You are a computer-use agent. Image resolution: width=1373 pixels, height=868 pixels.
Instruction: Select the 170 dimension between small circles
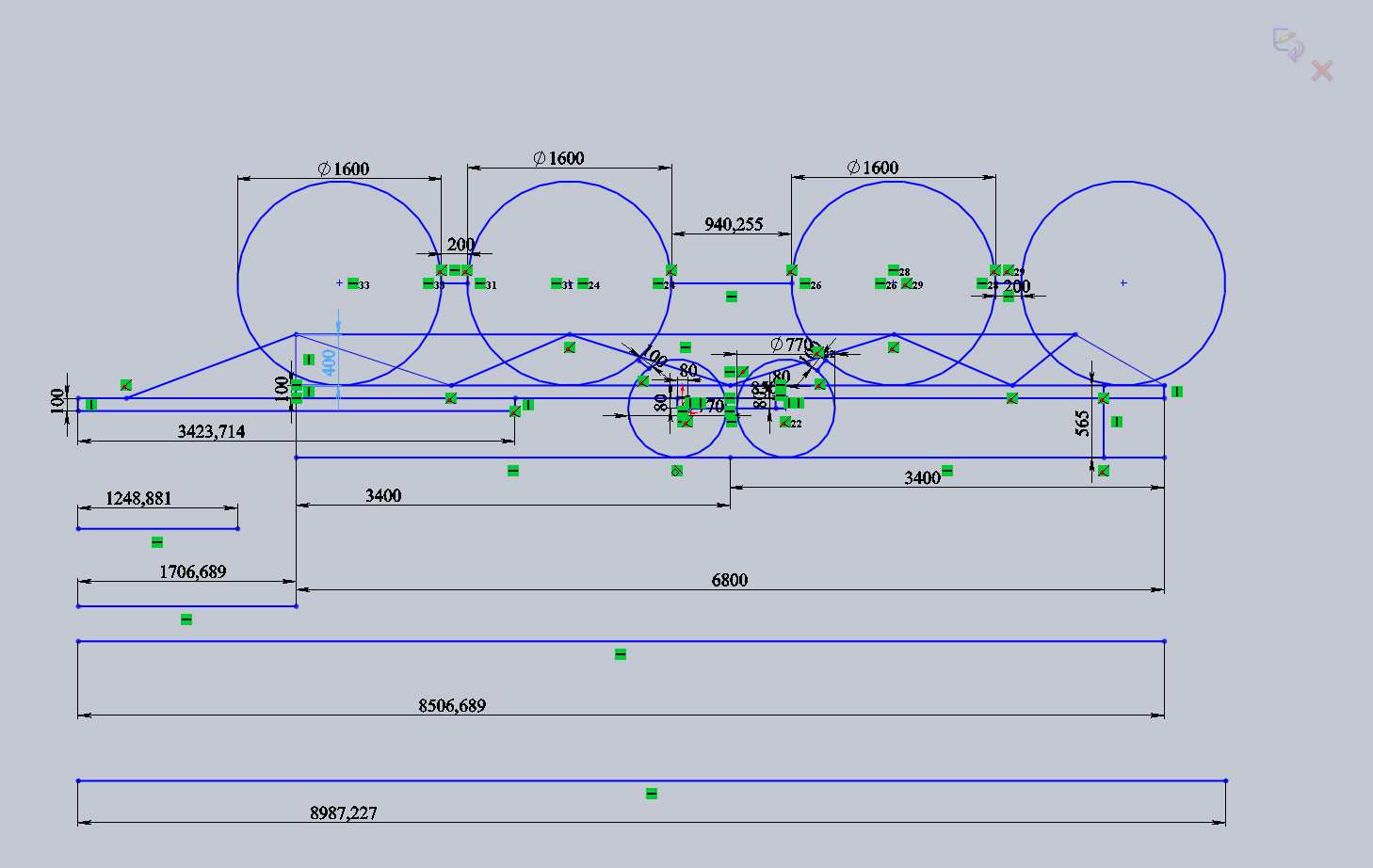point(713,406)
